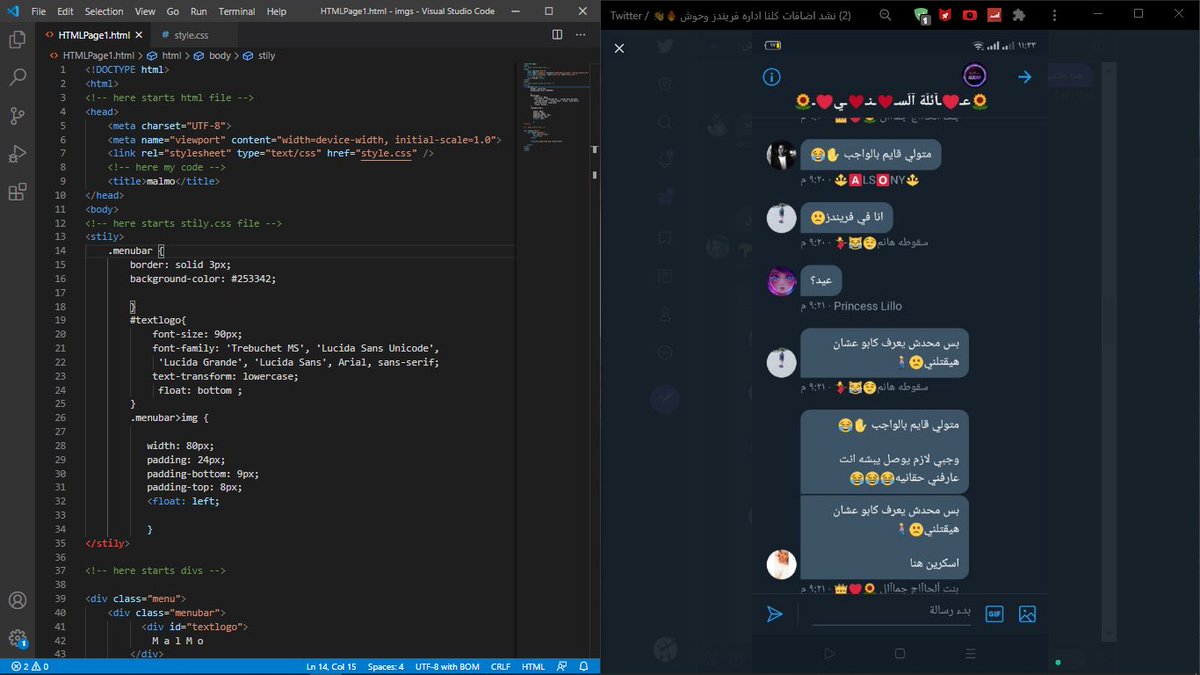The height and width of the screenshot is (675, 1200).
Task: Click the group avatar in chat header
Action: click(975, 76)
